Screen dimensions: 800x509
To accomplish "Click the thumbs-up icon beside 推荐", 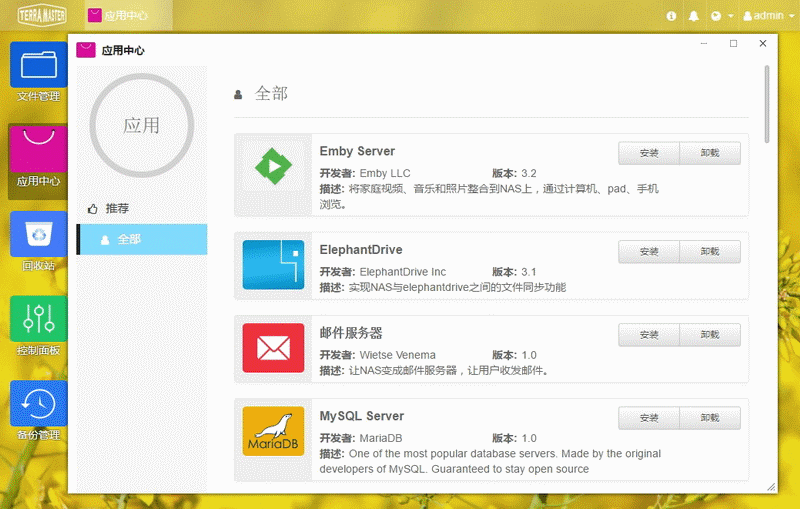I will [x=92, y=209].
